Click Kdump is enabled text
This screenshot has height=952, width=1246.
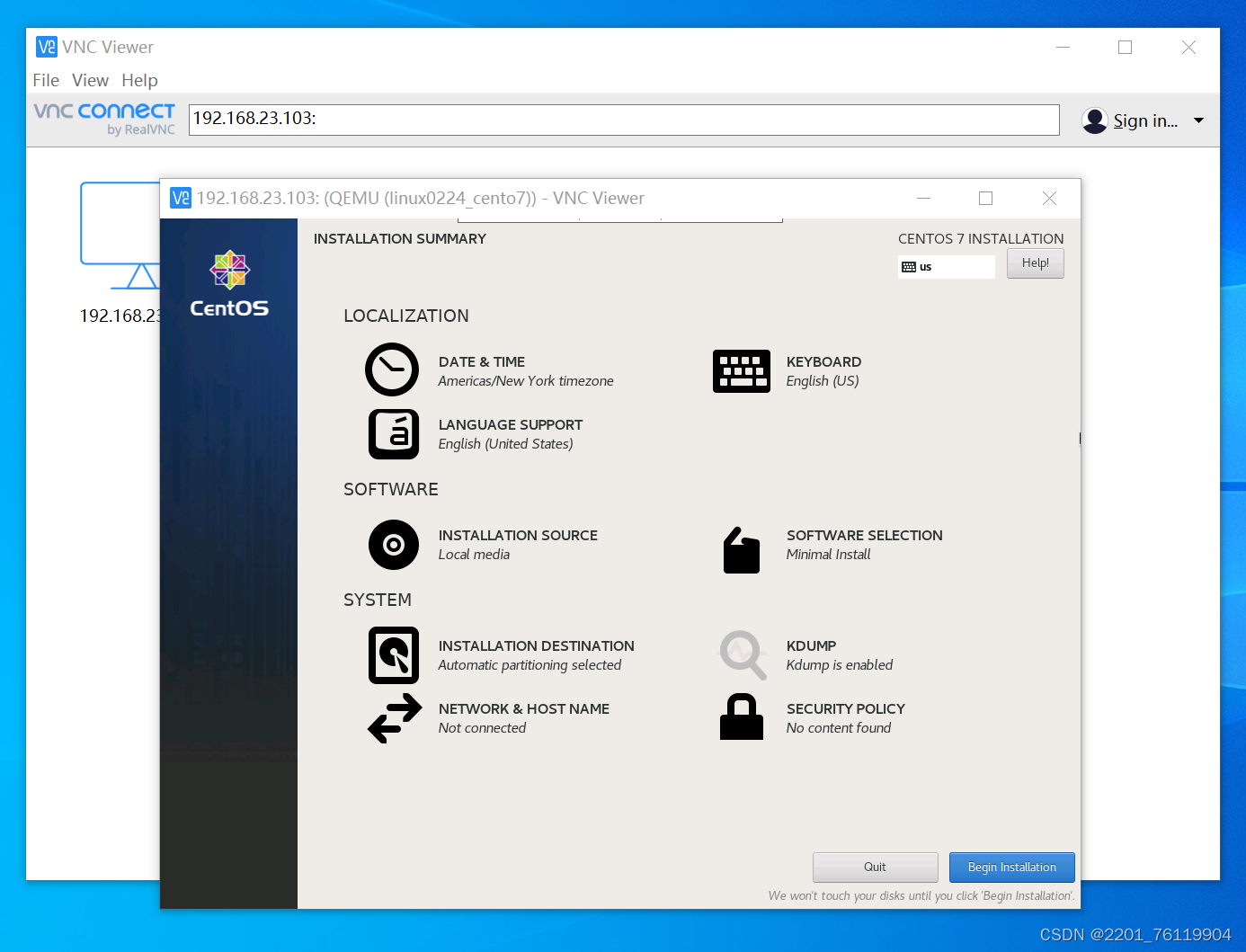pos(840,665)
